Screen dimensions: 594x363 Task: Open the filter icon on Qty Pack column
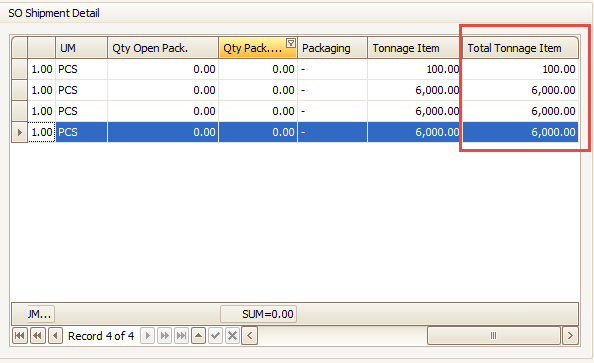pos(291,43)
